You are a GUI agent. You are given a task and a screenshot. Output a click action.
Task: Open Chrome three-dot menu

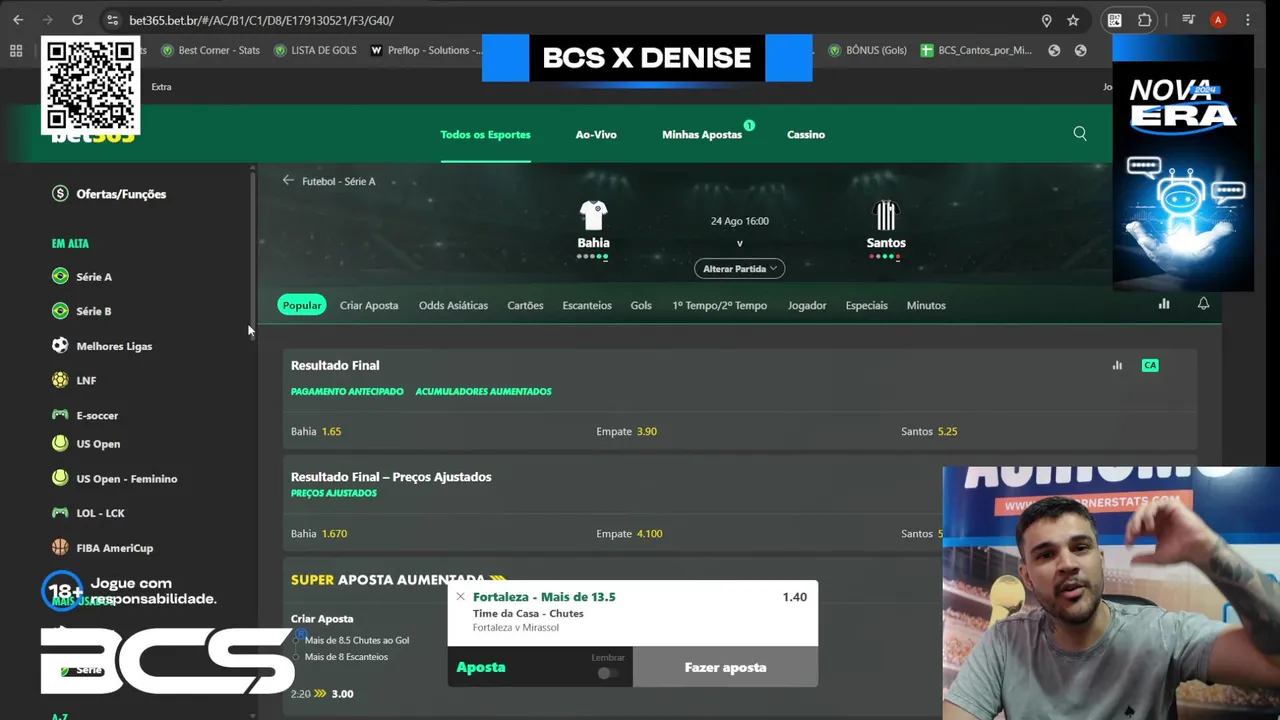pos(1248,20)
